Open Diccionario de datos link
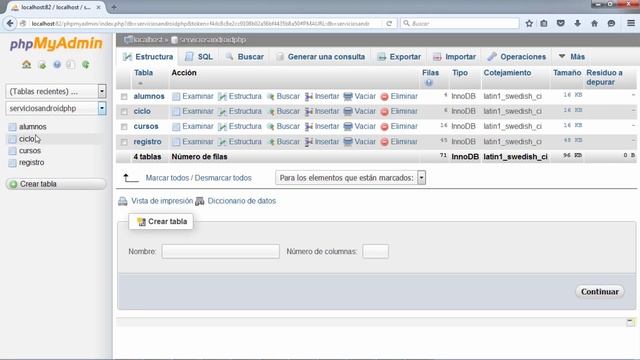640x360 pixels. 242,201
